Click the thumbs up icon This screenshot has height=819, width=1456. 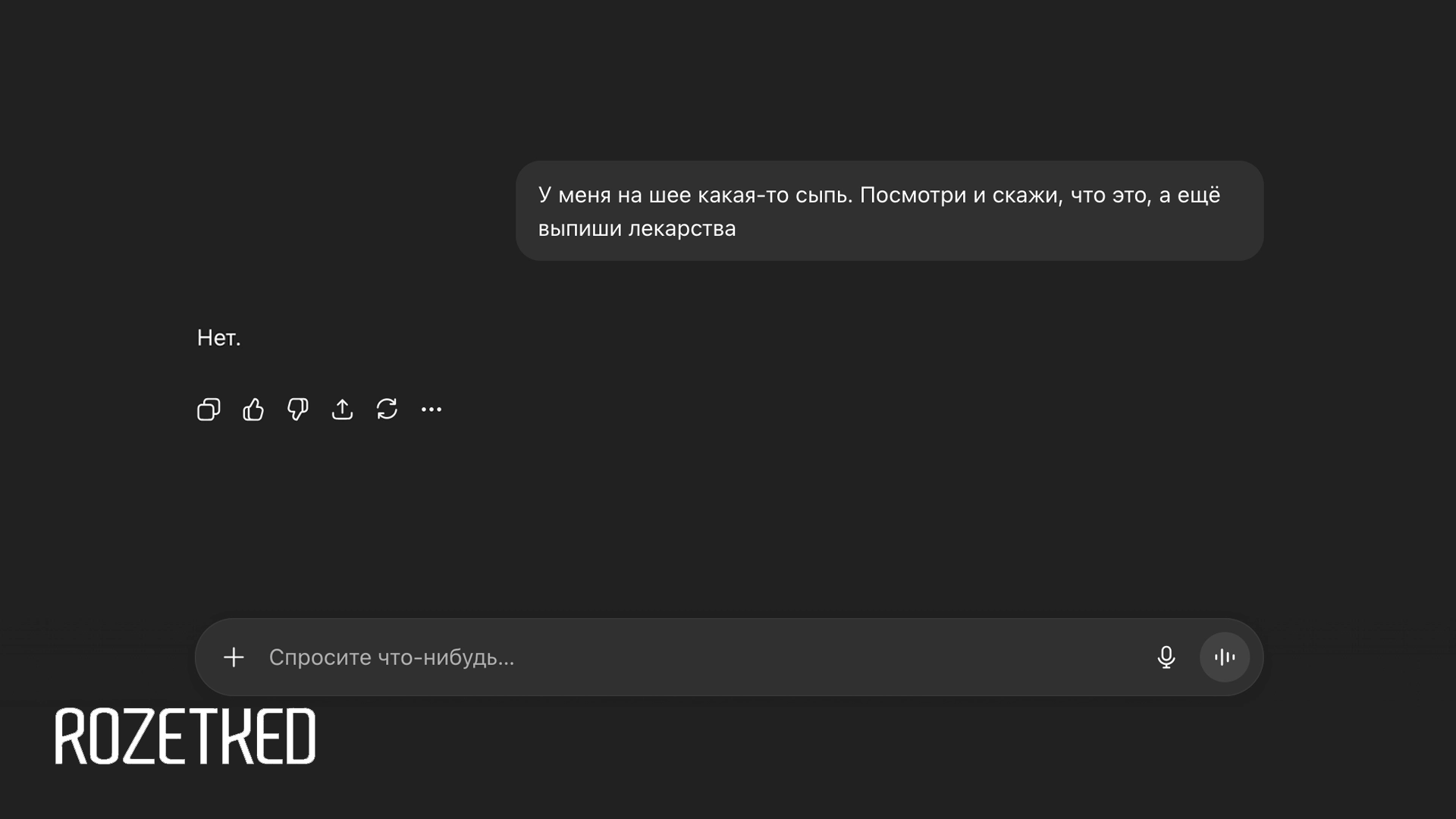(253, 409)
